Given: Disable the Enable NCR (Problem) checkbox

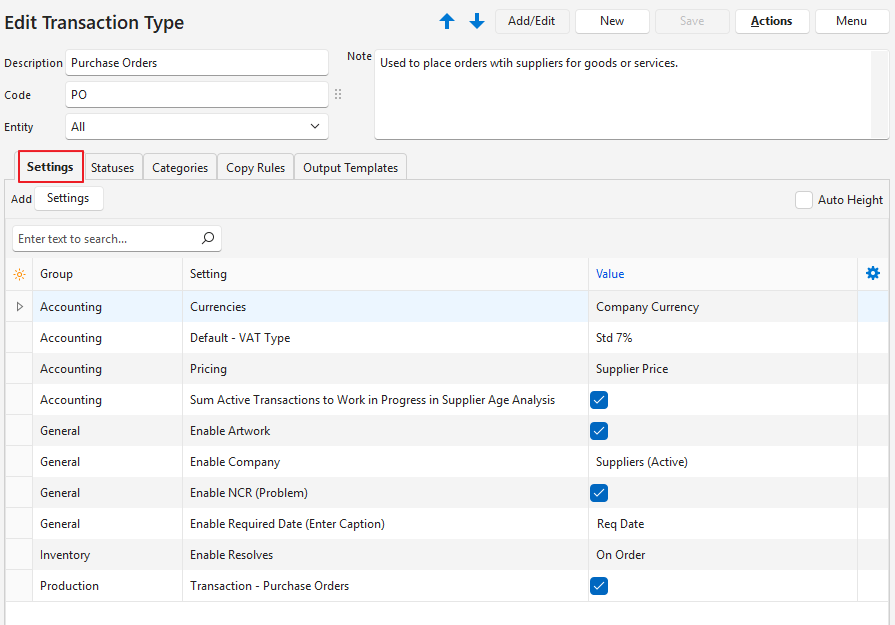Looking at the screenshot, I should pyautogui.click(x=599, y=493).
